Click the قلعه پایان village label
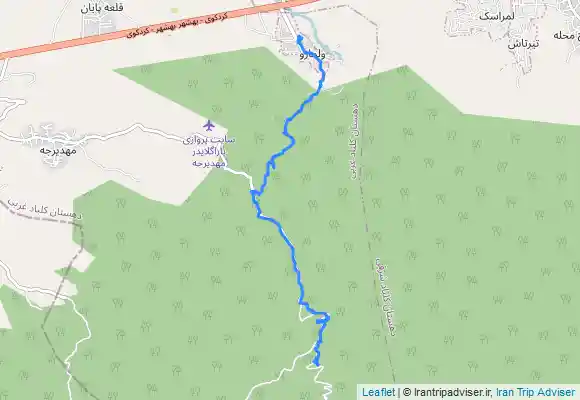Viewport: 580px width, 400px height. [x=102, y=8]
